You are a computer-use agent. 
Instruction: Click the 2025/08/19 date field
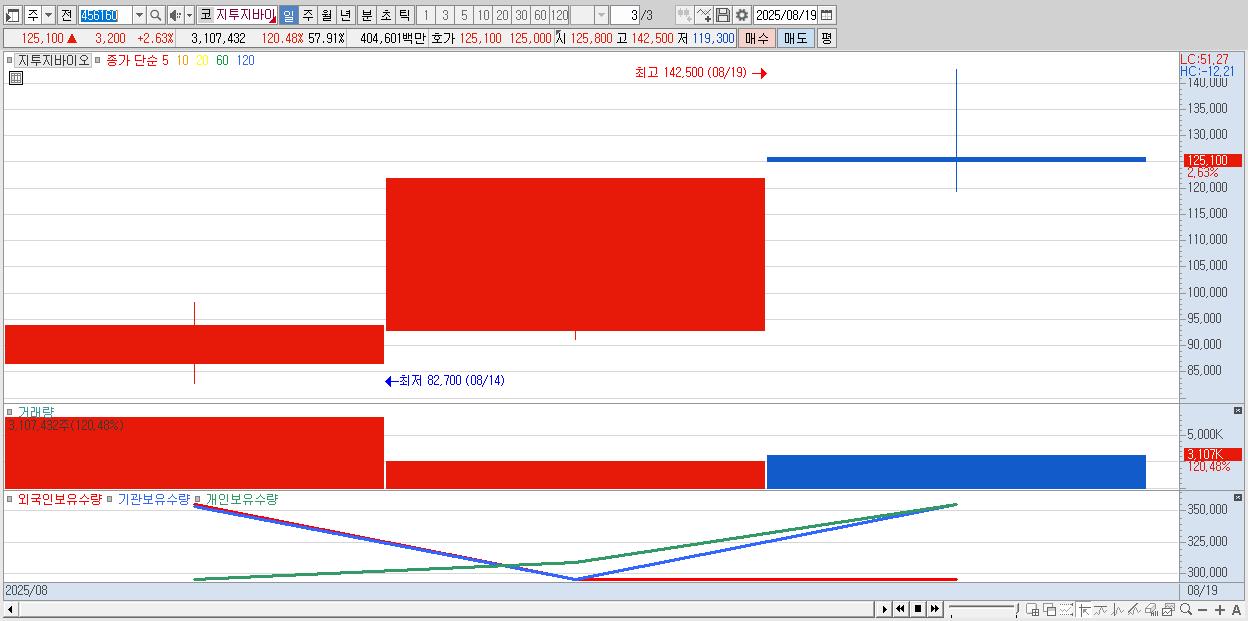786,15
